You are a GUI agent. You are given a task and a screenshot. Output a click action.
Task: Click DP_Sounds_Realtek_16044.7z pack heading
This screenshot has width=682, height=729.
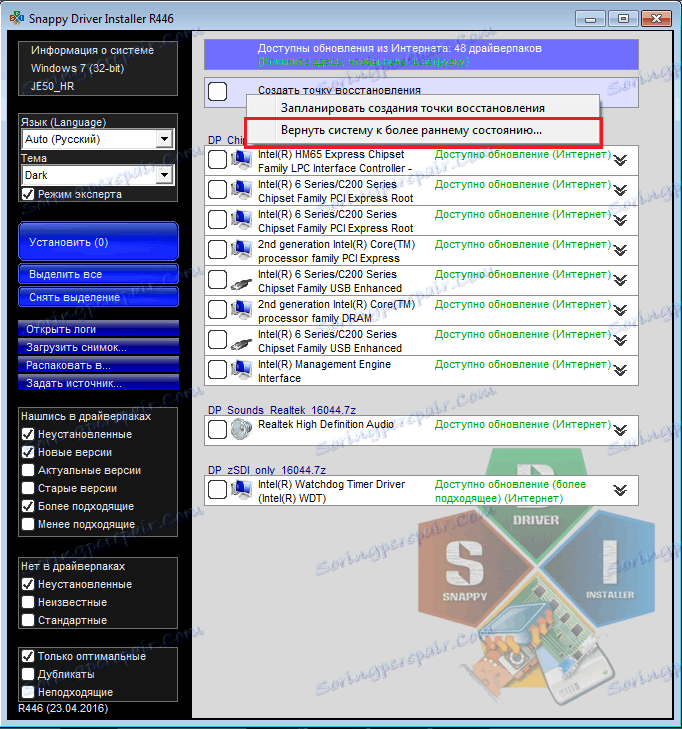282,410
